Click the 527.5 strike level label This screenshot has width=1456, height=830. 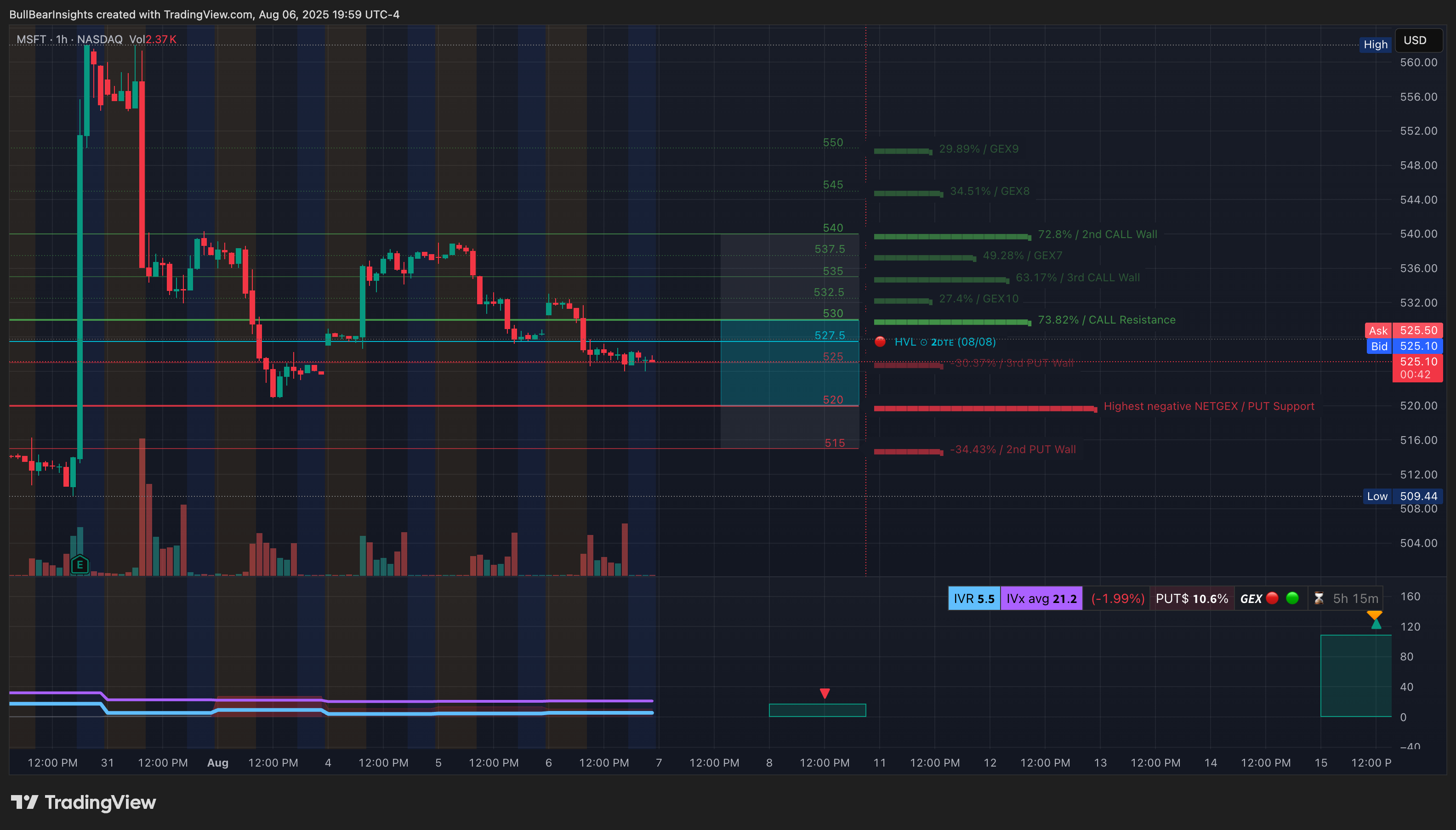(x=830, y=336)
